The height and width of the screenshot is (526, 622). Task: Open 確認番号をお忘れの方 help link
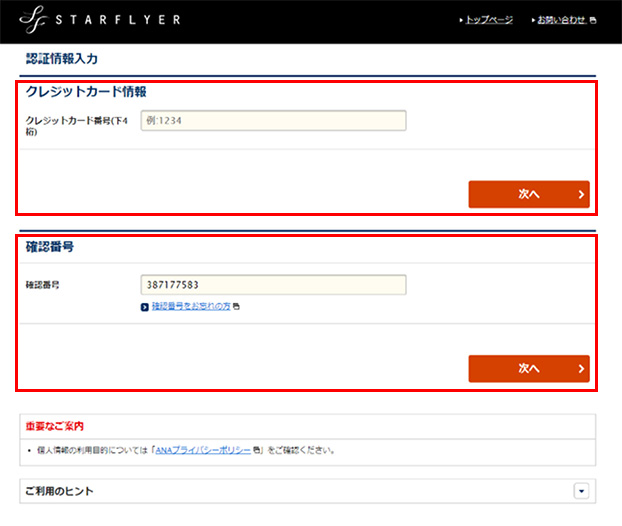coord(190,307)
